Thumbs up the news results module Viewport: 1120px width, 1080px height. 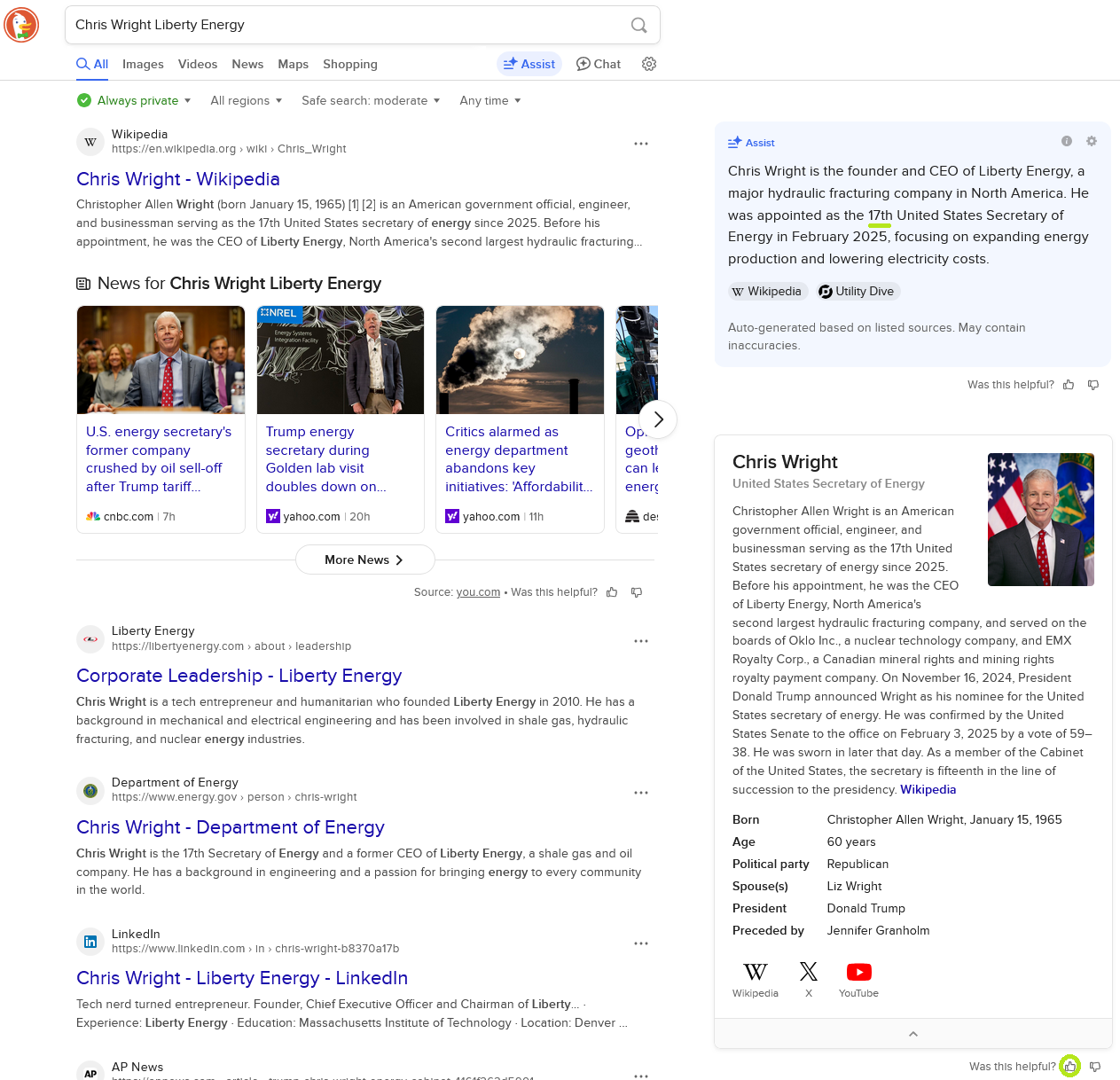[x=612, y=592]
